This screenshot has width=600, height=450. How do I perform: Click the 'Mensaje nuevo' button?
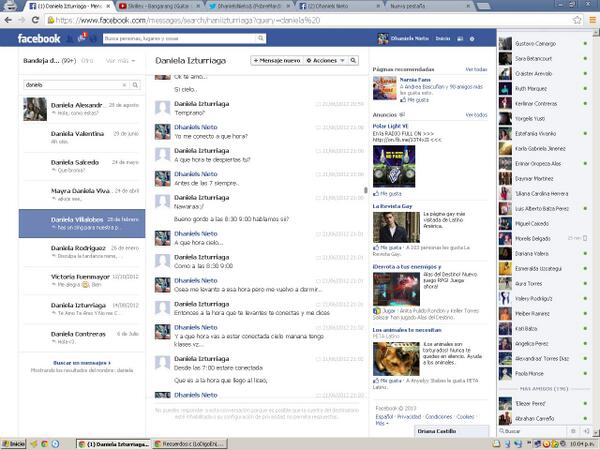277,60
